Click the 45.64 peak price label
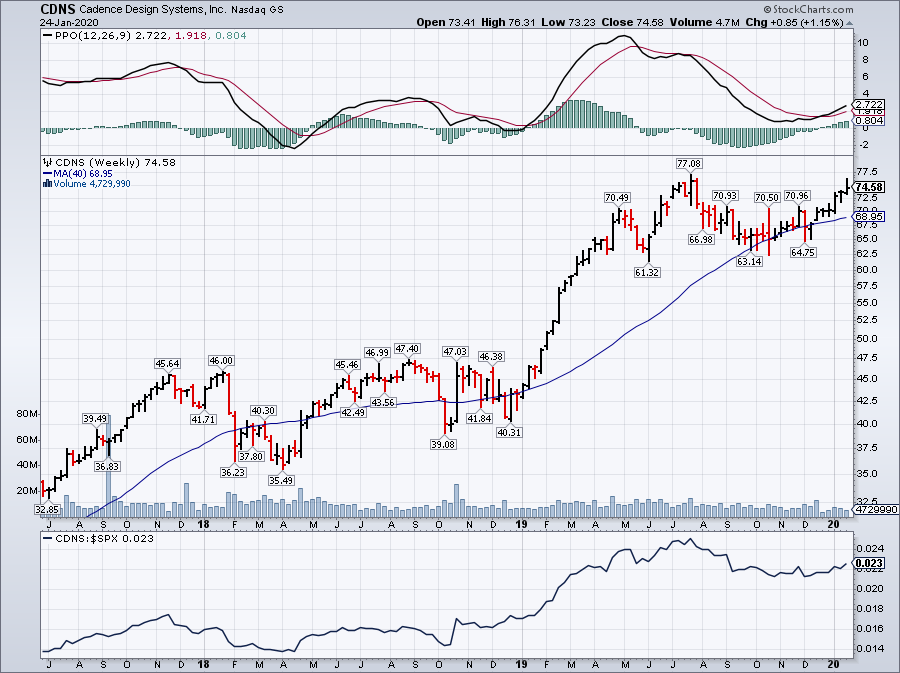The image size is (900, 673). pyautogui.click(x=168, y=364)
